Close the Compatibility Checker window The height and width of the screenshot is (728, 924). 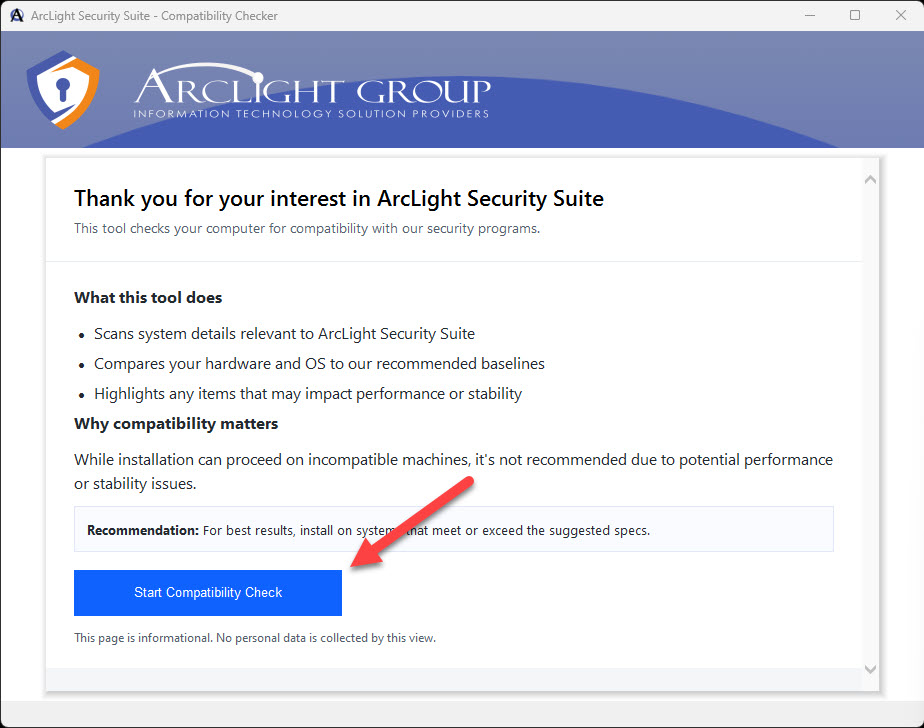pyautogui.click(x=900, y=16)
